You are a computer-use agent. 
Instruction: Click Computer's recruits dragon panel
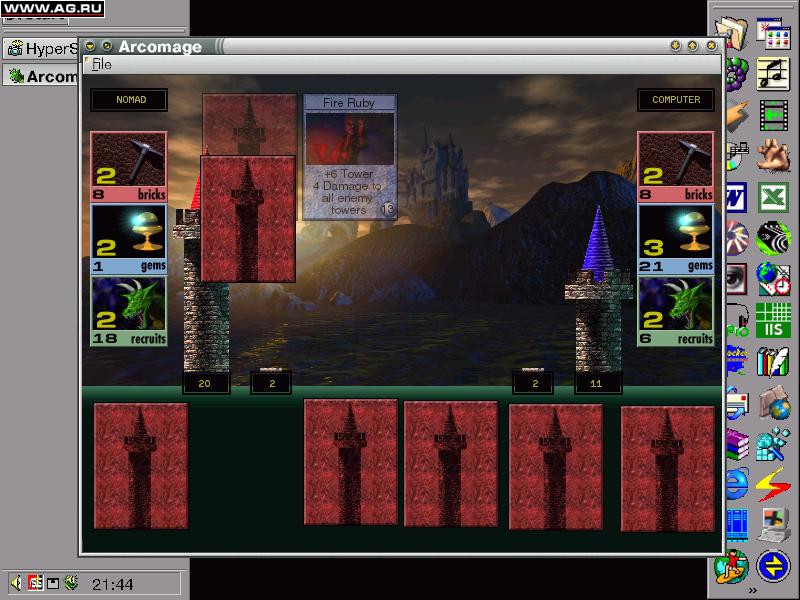click(x=676, y=311)
